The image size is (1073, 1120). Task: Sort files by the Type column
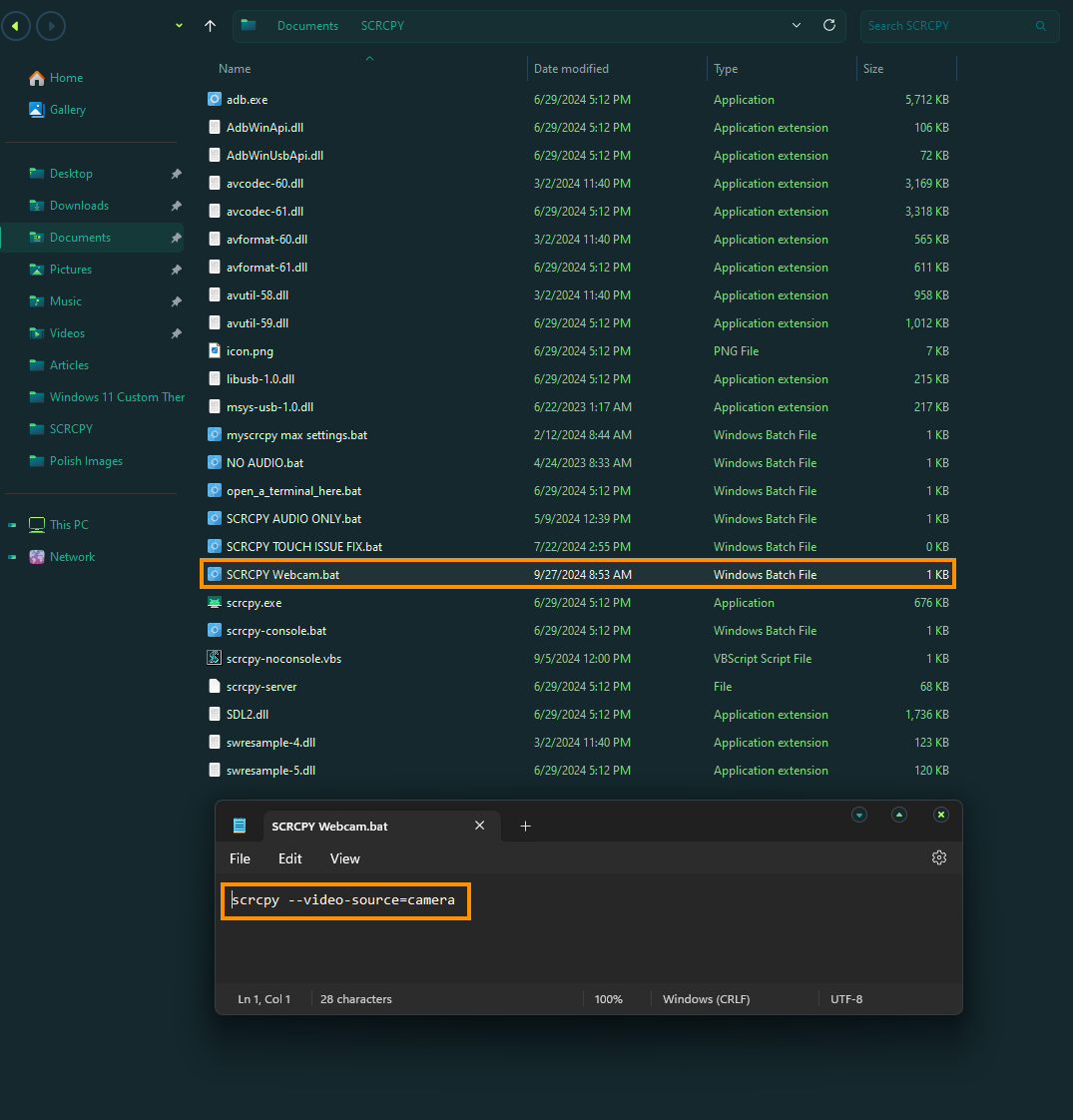coord(725,69)
